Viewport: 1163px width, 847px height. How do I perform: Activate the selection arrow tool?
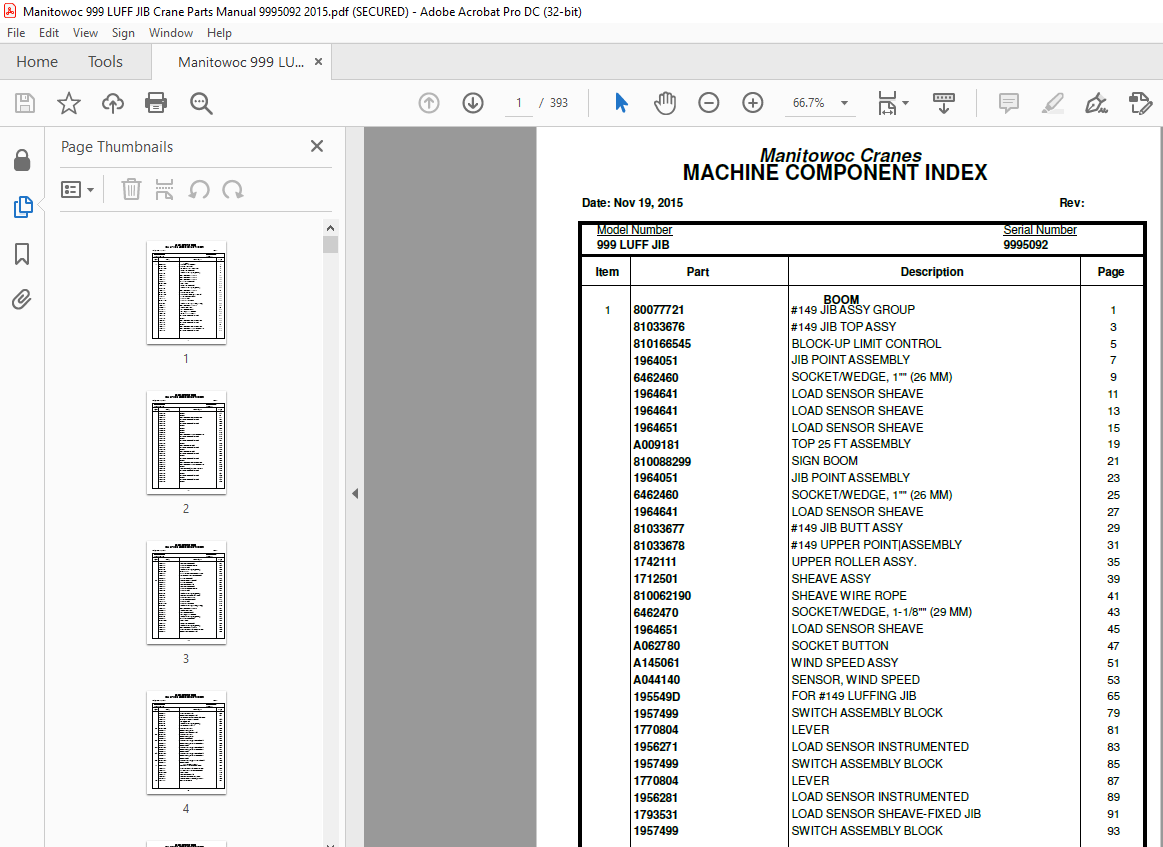click(622, 103)
